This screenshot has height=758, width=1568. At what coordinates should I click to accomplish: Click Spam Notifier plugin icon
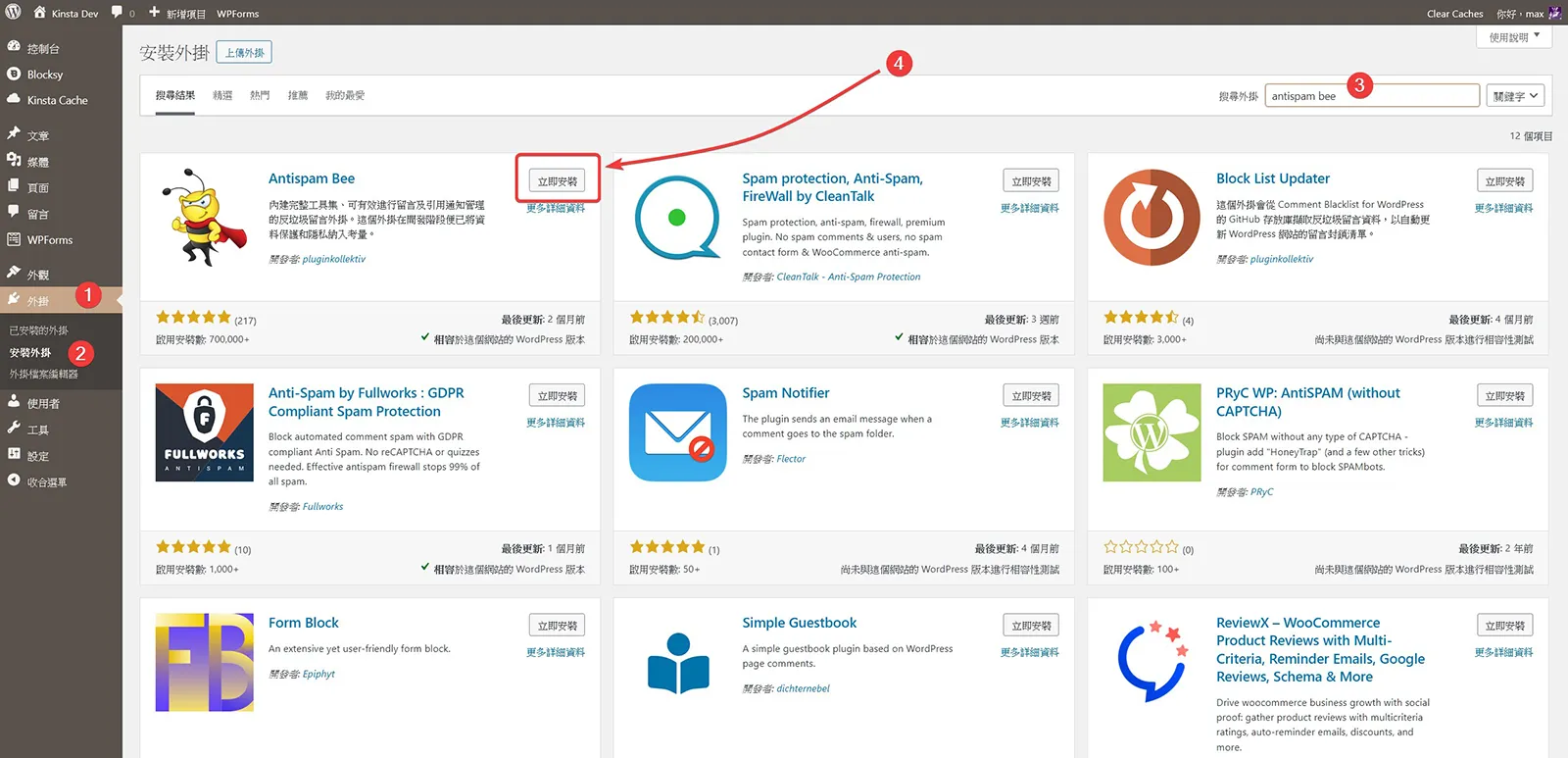tap(678, 432)
